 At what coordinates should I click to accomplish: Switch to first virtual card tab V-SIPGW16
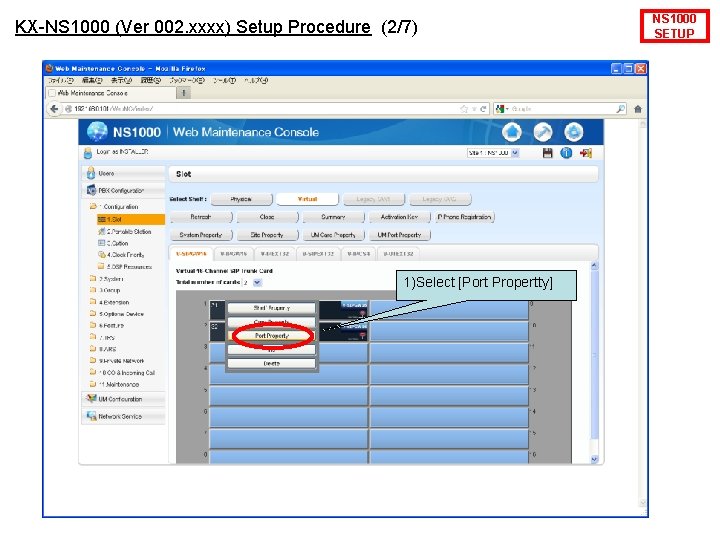point(191,253)
